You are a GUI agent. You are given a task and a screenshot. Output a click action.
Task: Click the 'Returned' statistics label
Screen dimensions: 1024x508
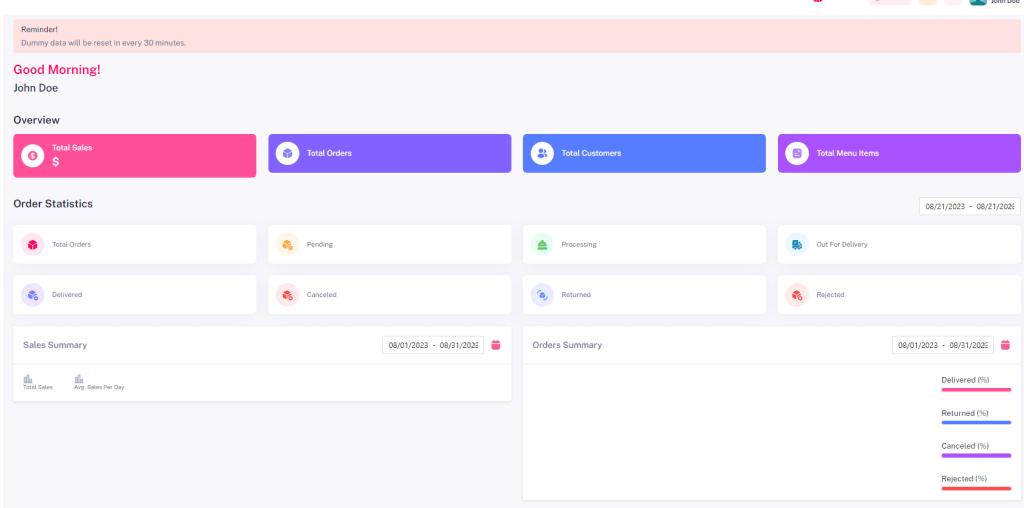[x=576, y=295]
